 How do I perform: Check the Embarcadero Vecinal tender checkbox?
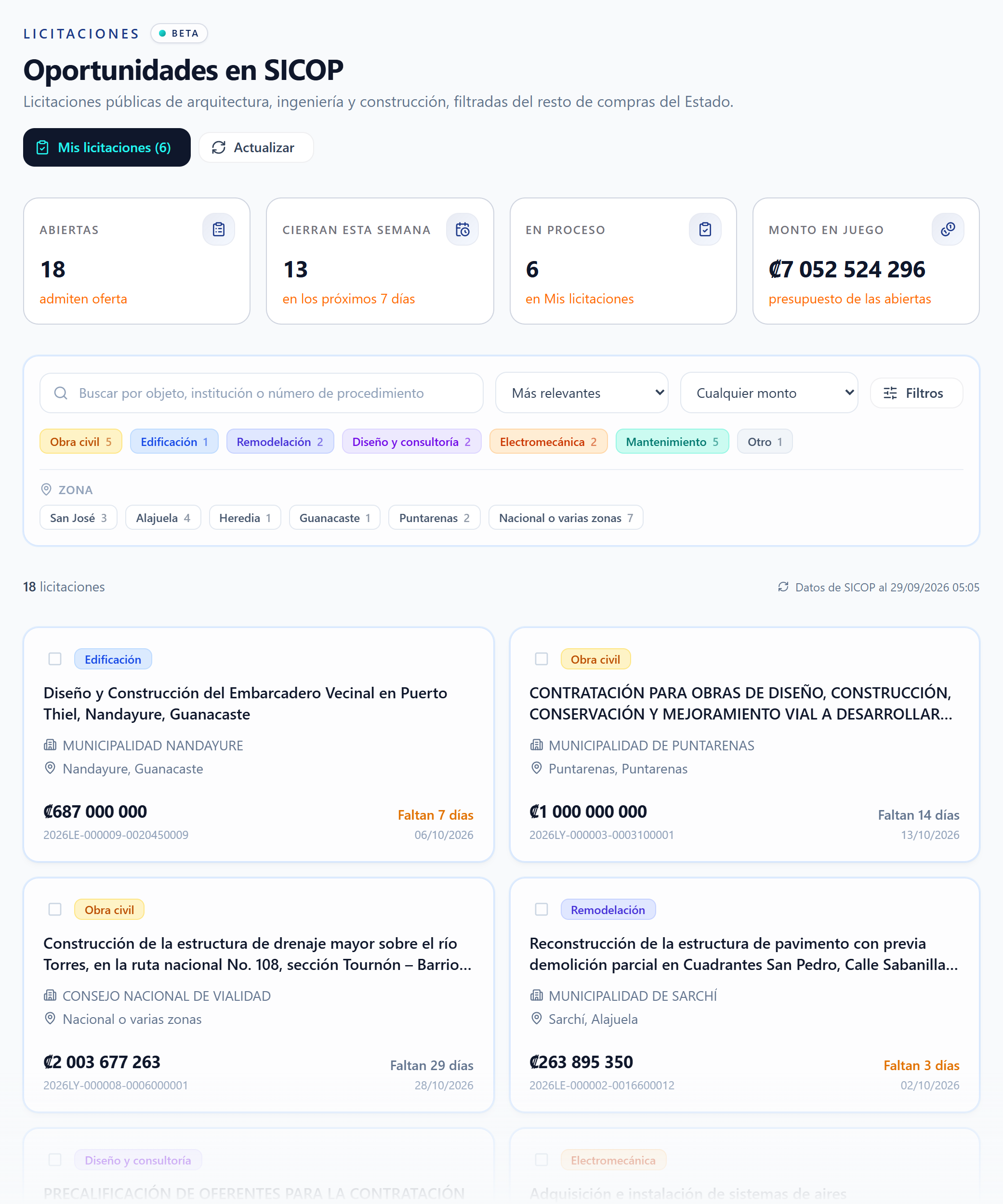[55, 659]
